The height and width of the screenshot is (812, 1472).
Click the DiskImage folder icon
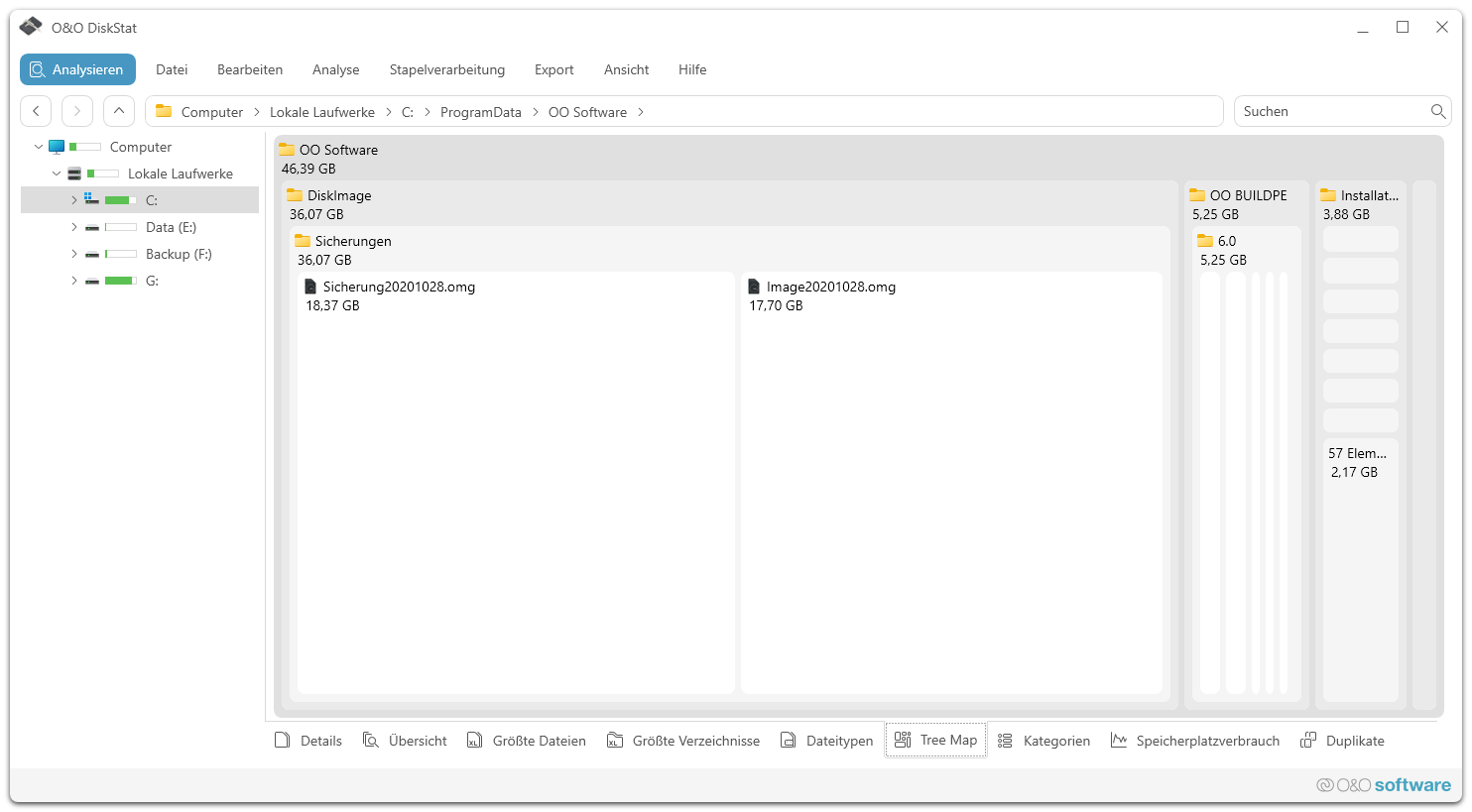295,195
